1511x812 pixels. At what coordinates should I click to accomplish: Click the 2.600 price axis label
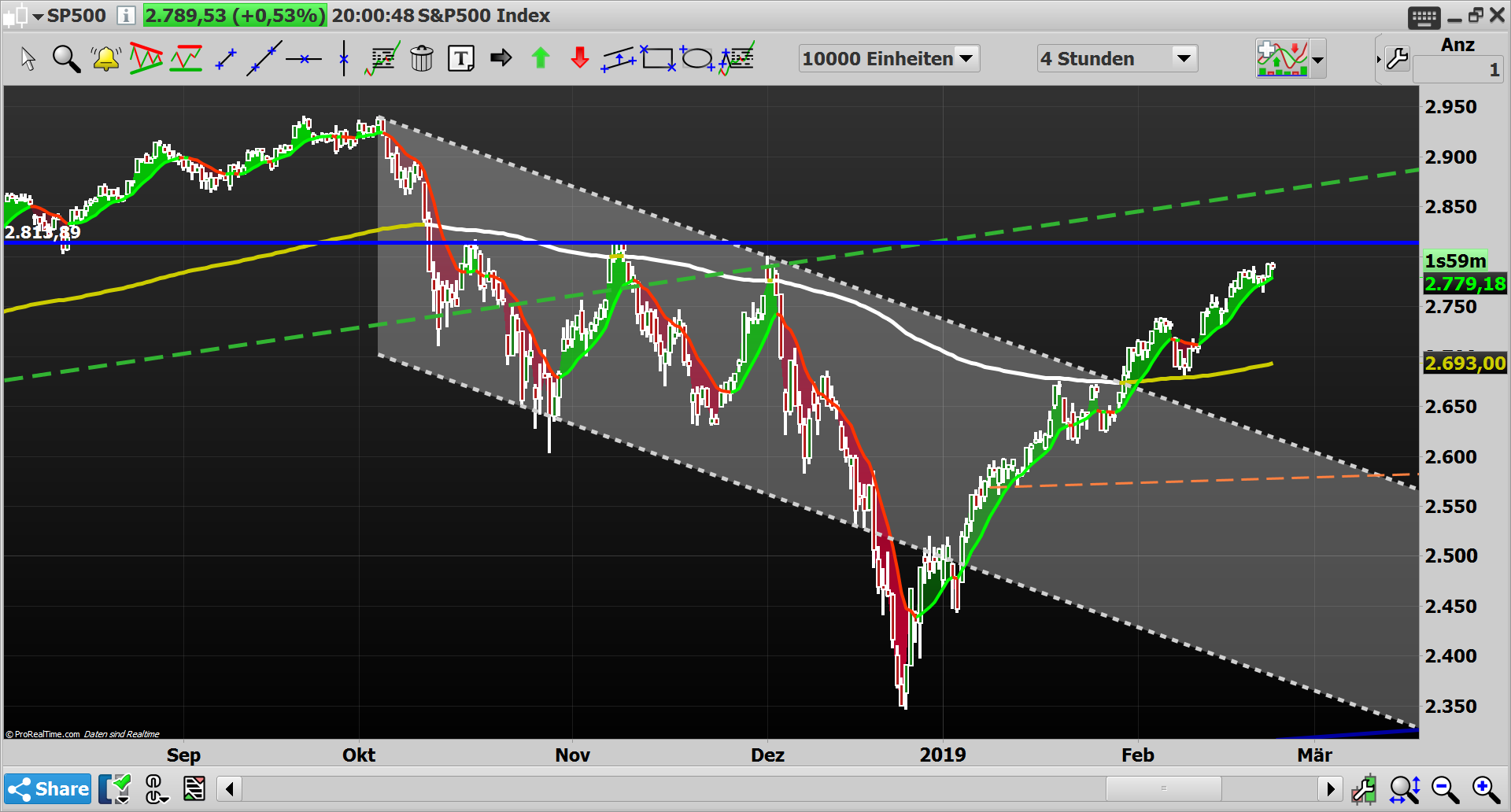[x=1451, y=457]
